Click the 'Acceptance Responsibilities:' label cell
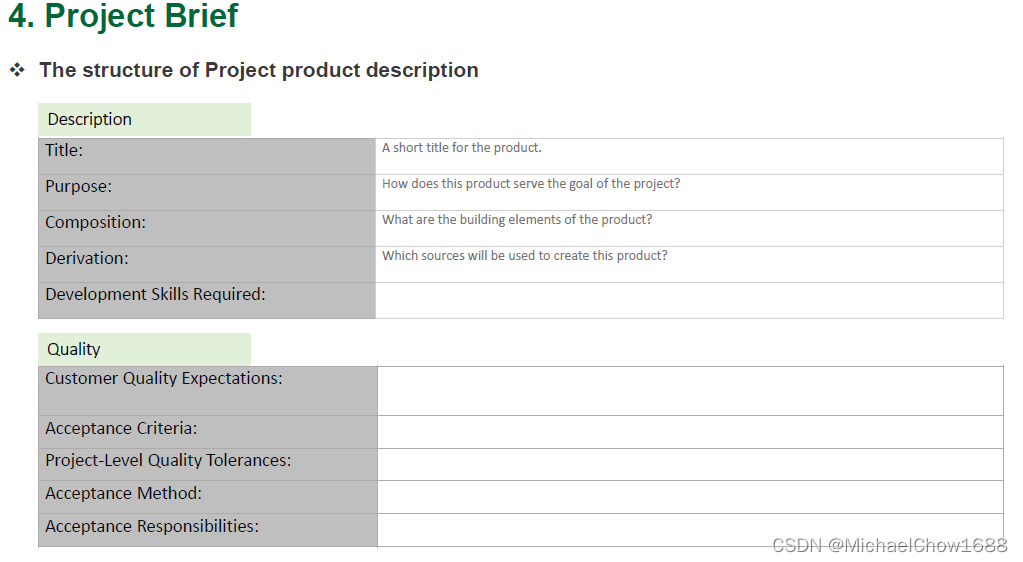Viewport: 1023px width, 562px height. [152, 526]
